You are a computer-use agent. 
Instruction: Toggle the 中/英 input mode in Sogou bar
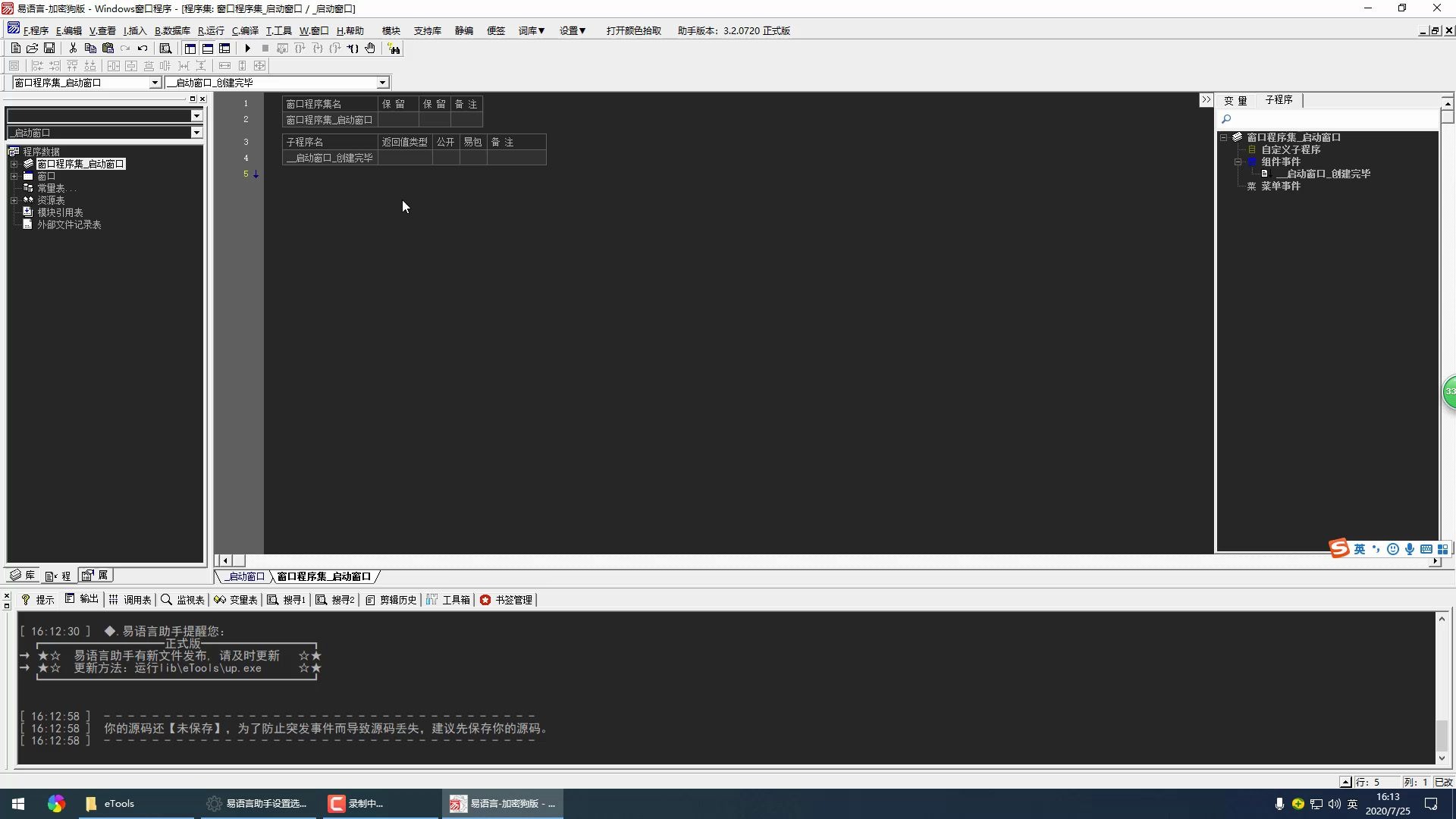[1359, 549]
